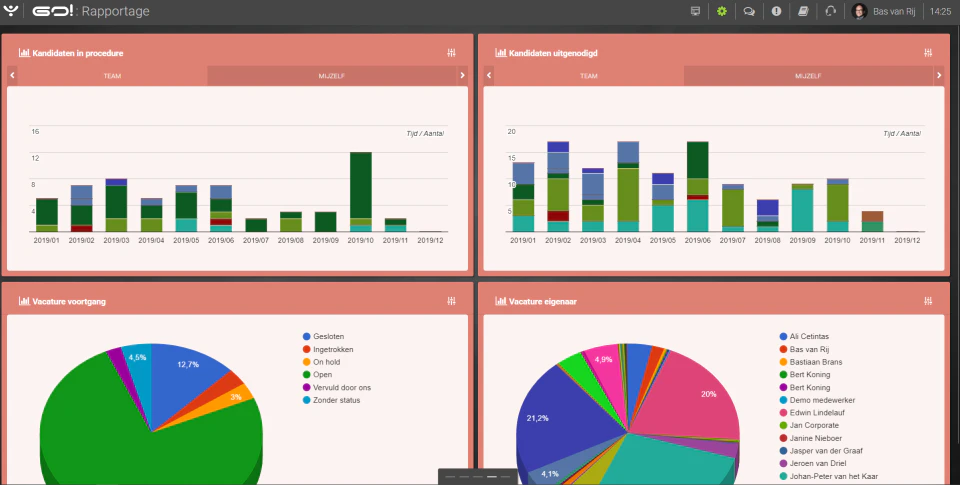
Task: Click left arrow in Kandidaten uitgenodigd tabs
Action: click(489, 75)
